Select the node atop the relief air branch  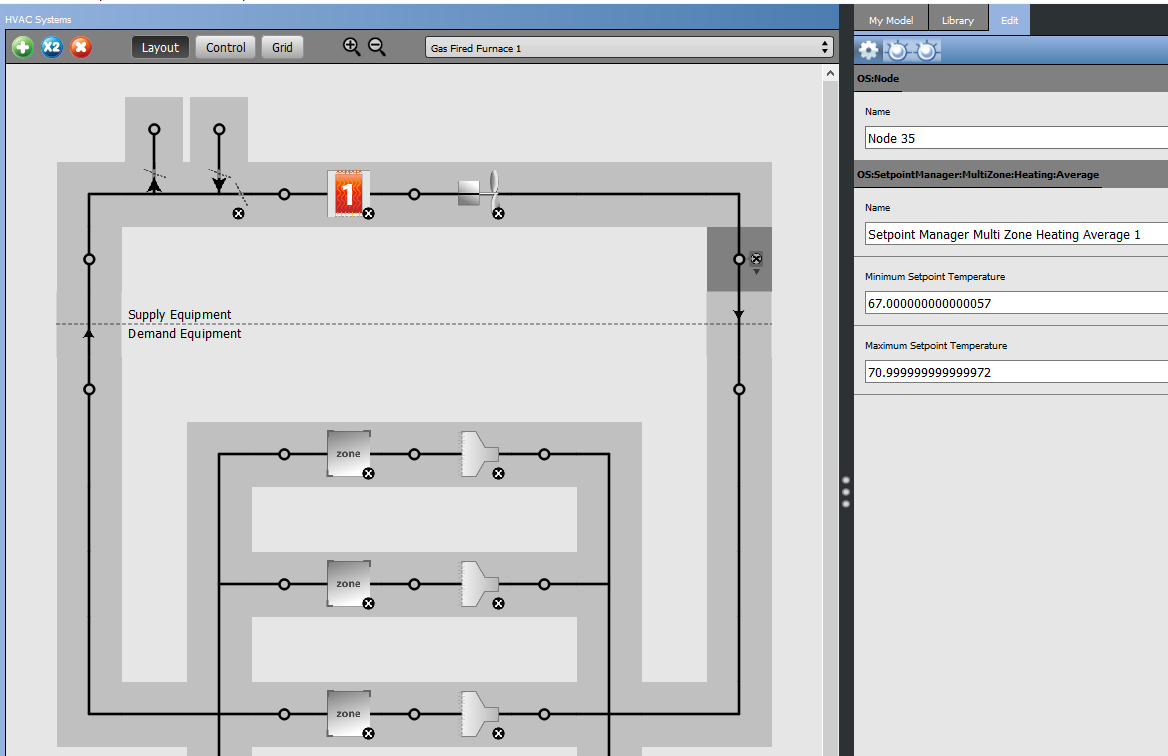(x=154, y=129)
